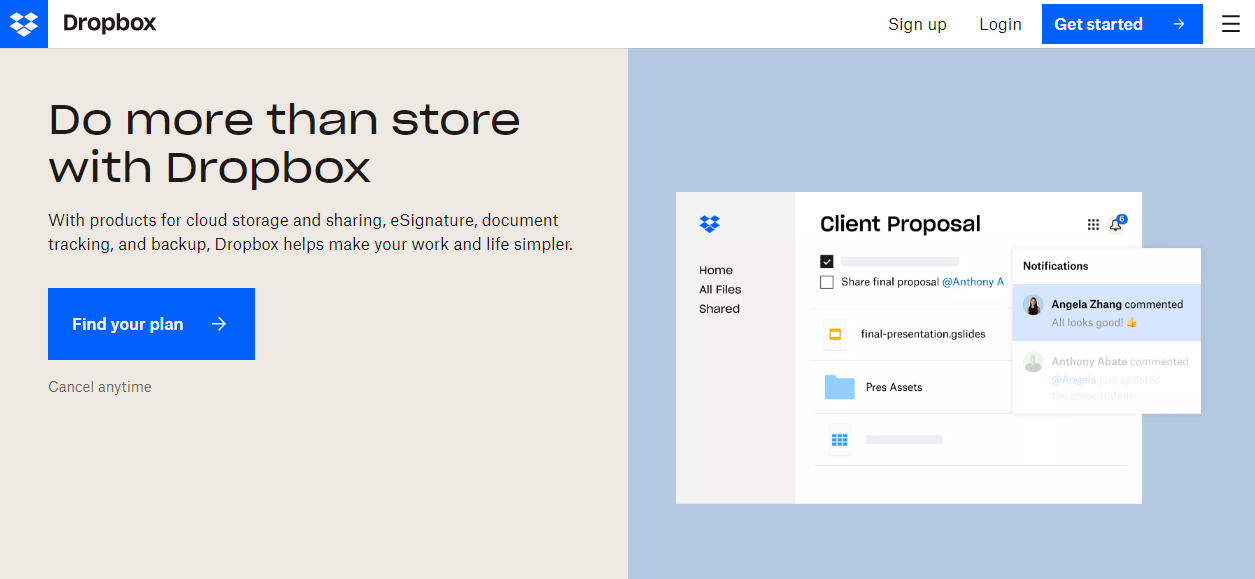Screen dimensions: 1255x579
Task: Click Anthony Abate's avatar in notifications
Action: 1033,362
